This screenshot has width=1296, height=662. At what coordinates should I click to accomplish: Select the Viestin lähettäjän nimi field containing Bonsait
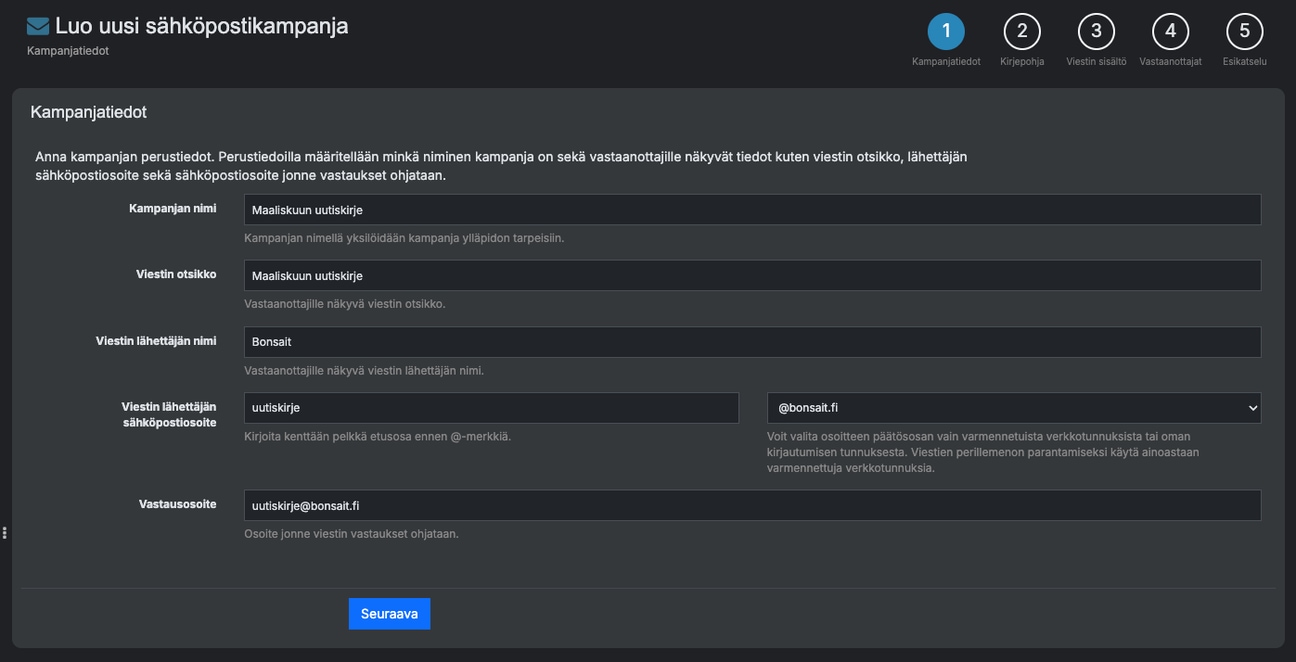tap(751, 342)
